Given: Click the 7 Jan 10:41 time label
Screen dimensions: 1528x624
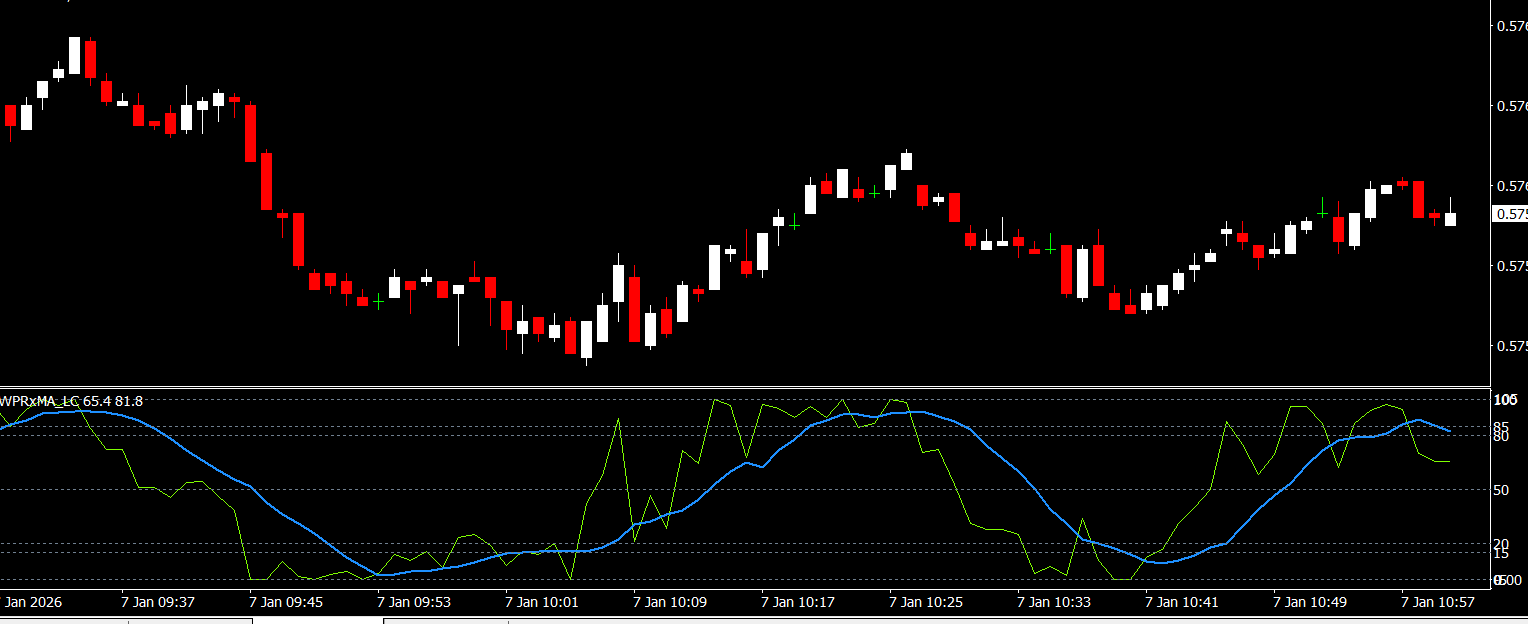Looking at the screenshot, I should [x=1181, y=602].
